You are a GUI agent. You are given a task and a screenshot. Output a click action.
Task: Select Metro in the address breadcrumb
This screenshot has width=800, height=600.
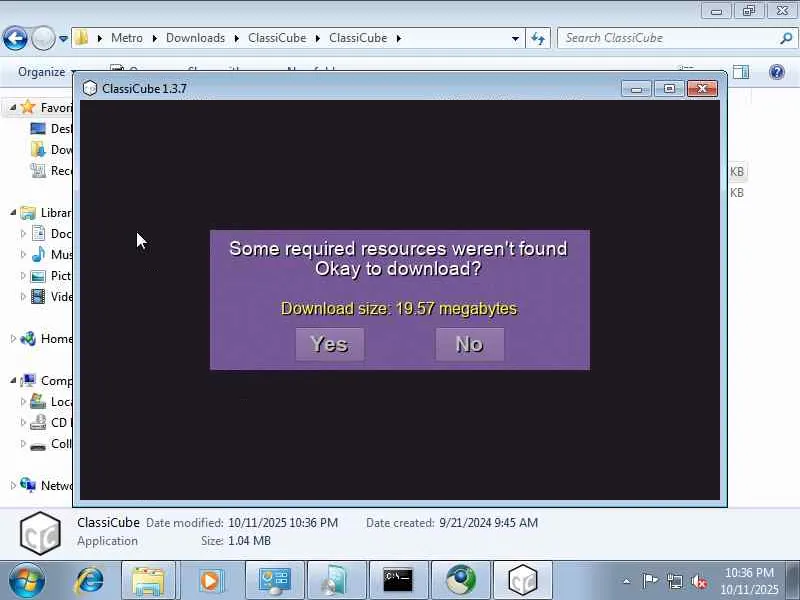point(127,38)
